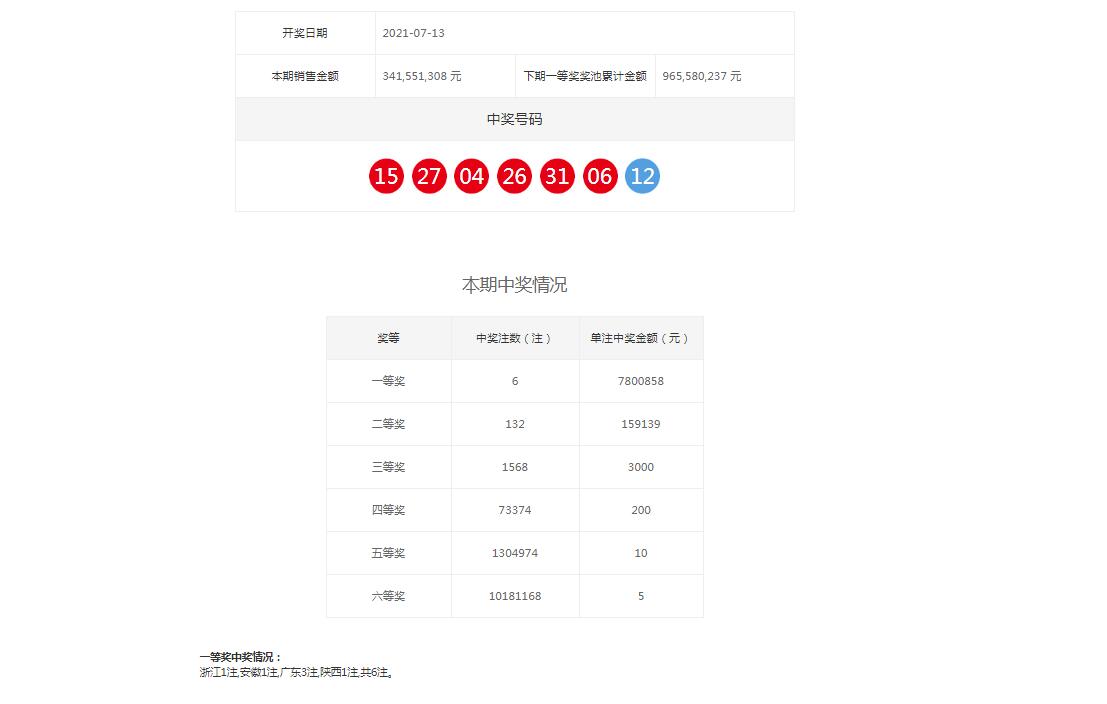
Task: Select sixth prize count 10181168
Action: [x=515, y=597]
